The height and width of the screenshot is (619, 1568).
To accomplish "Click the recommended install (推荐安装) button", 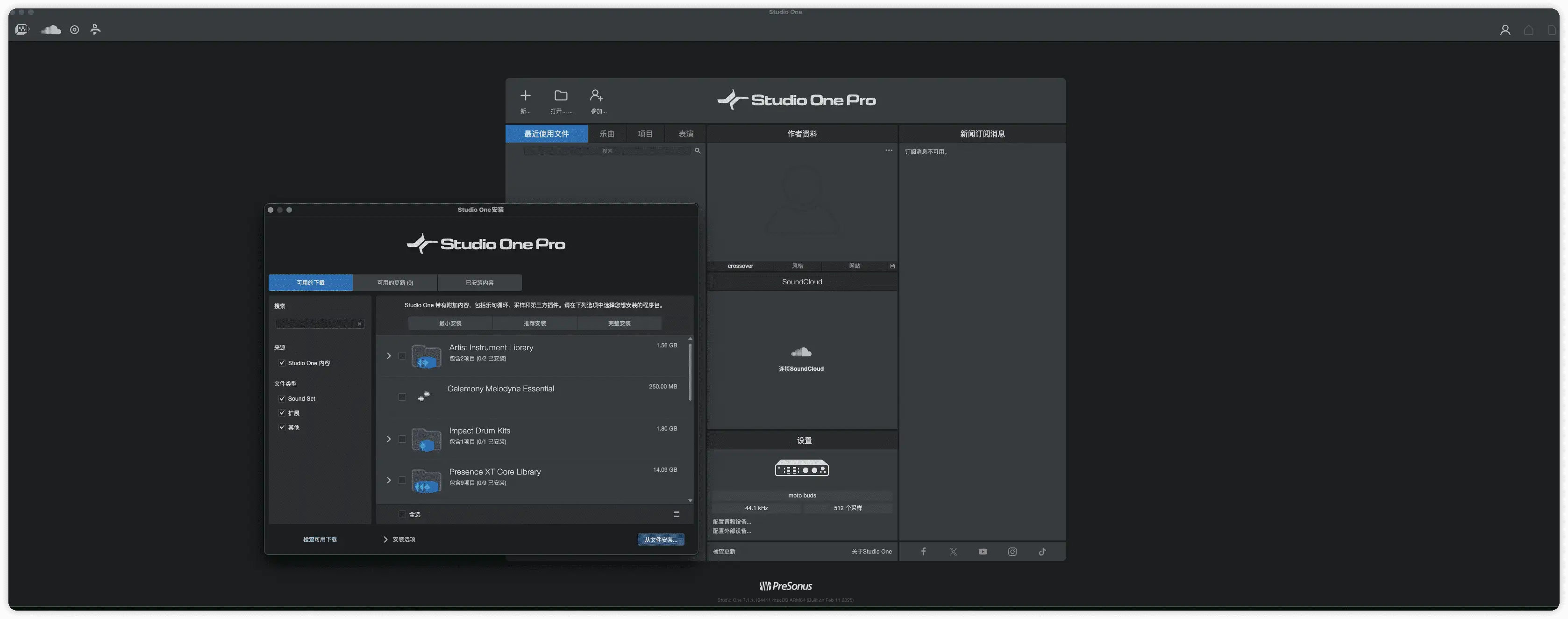I will (535, 324).
